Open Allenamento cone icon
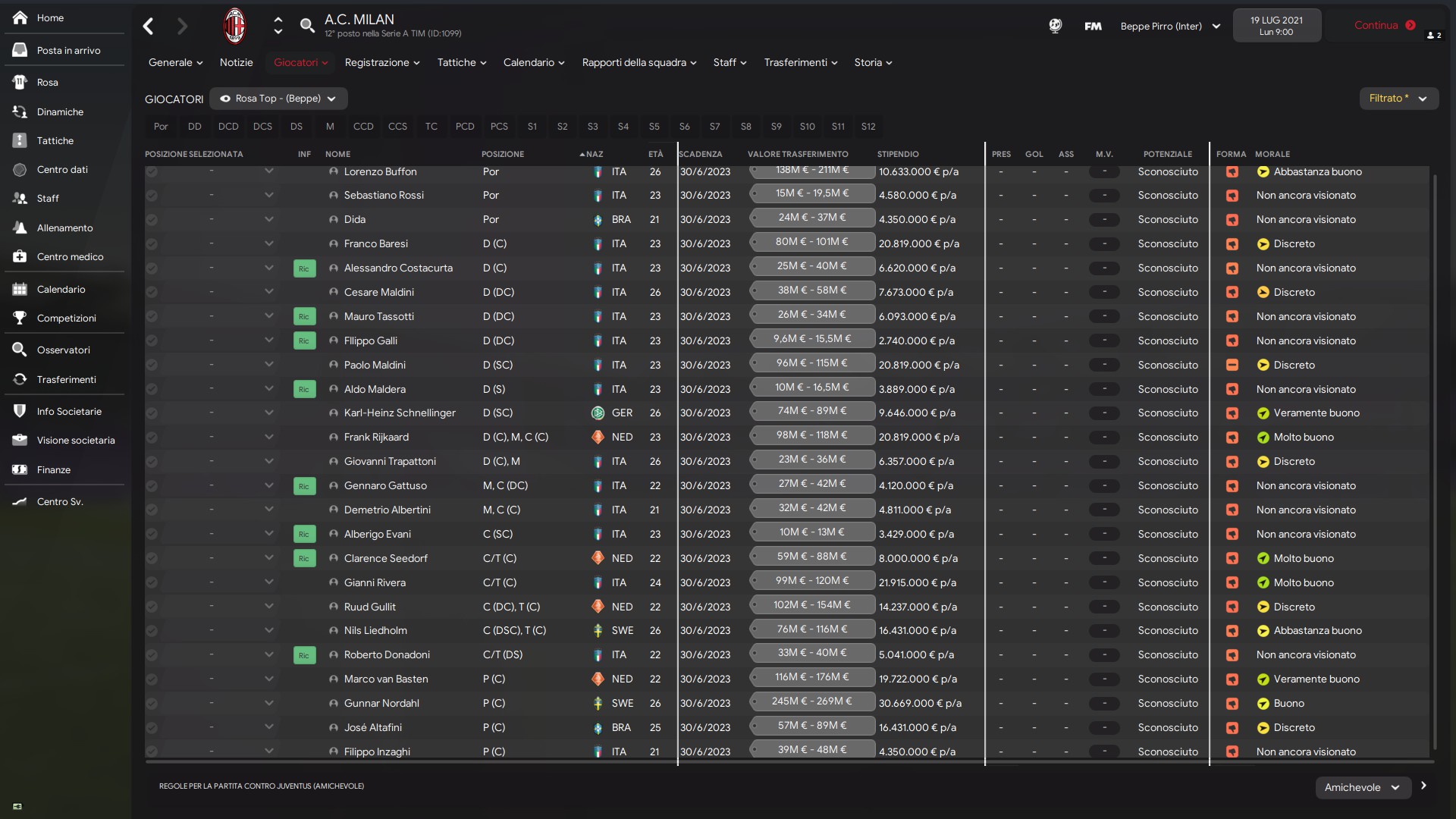Image resolution: width=1456 pixels, height=819 pixels. tap(20, 227)
